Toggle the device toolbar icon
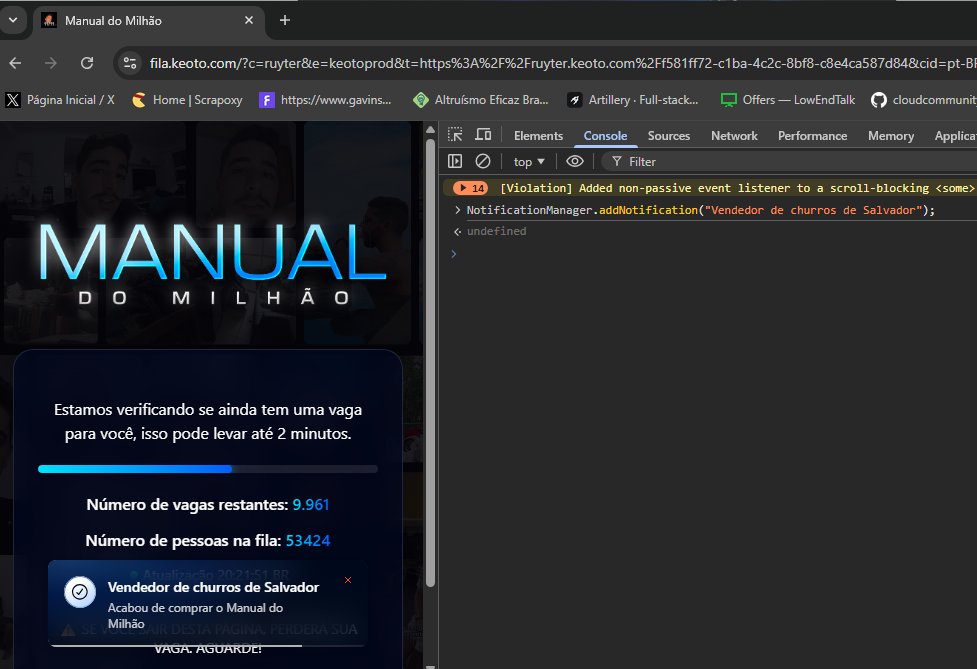977x669 pixels. pyautogui.click(x=483, y=135)
